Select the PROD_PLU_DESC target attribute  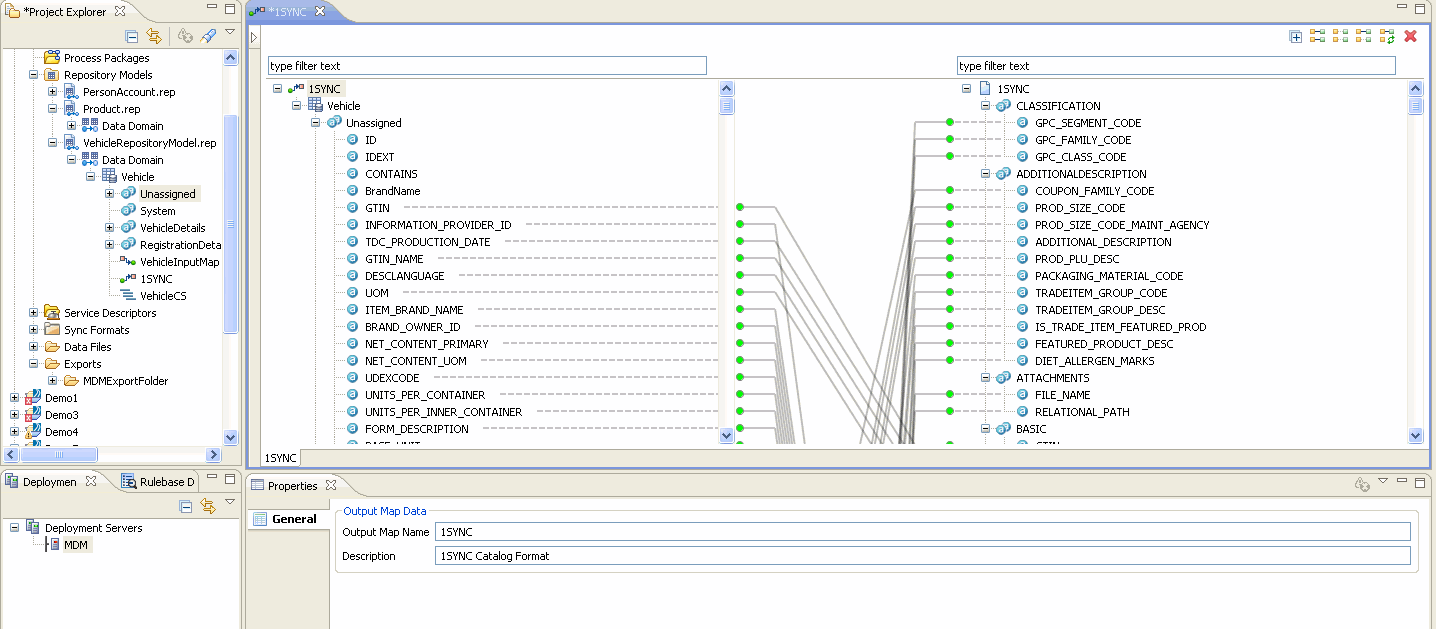pos(1076,259)
